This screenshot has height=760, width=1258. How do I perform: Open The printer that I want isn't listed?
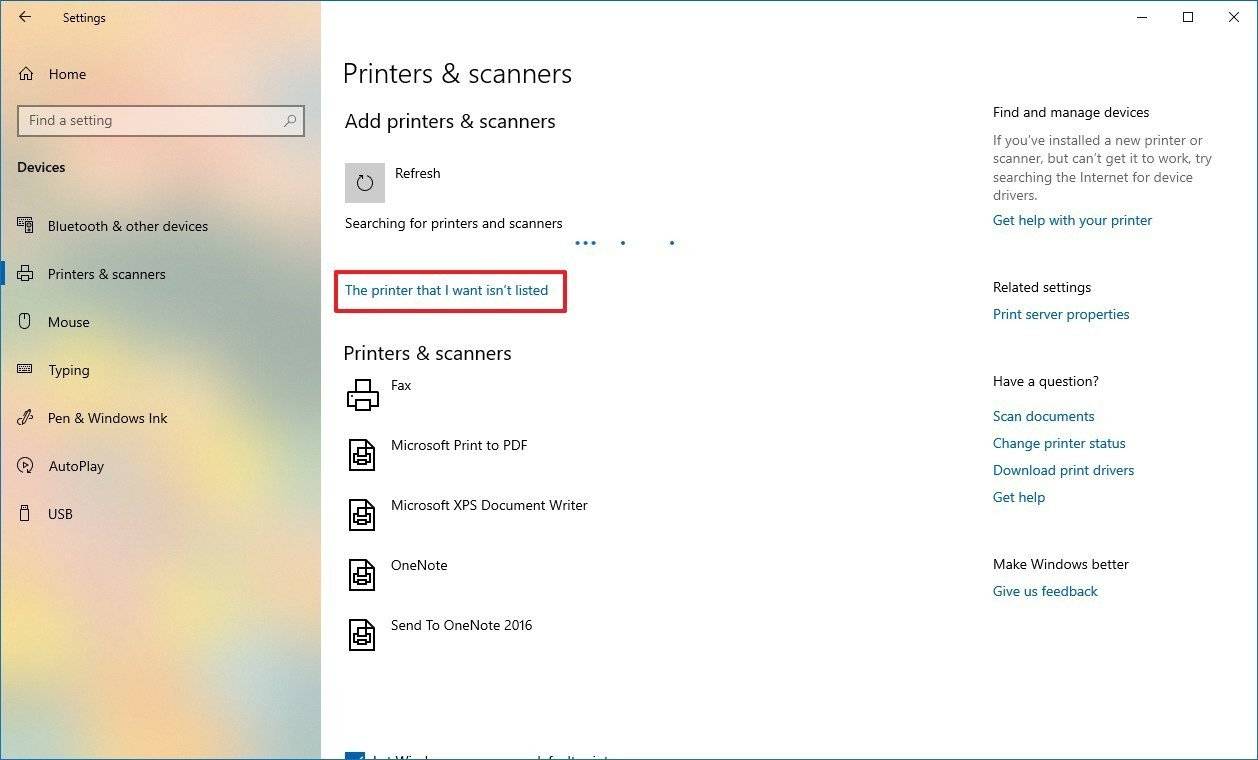click(446, 290)
